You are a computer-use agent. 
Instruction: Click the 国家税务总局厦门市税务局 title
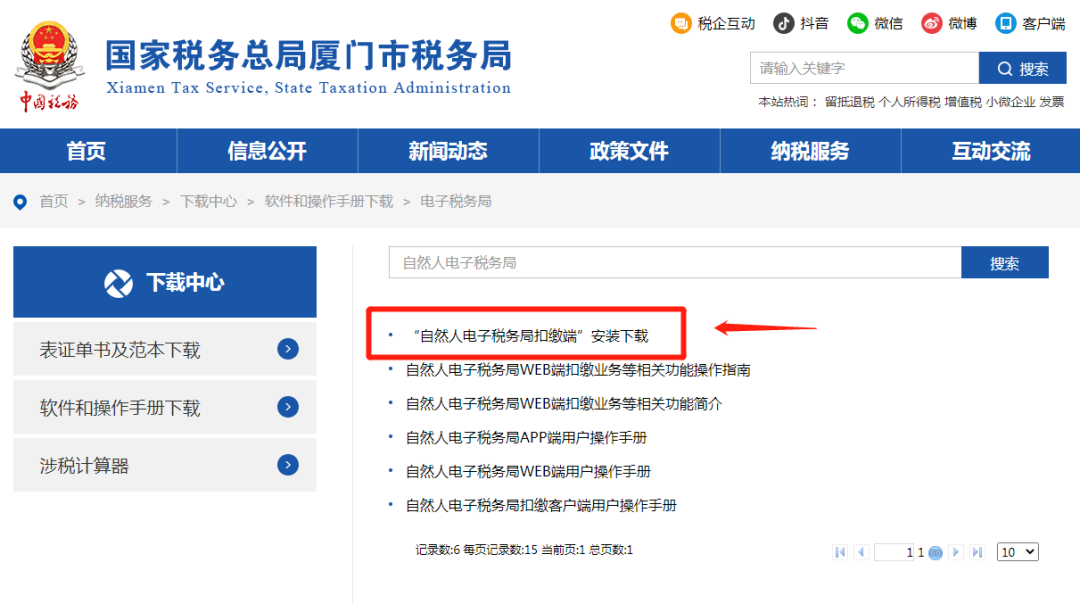[309, 55]
